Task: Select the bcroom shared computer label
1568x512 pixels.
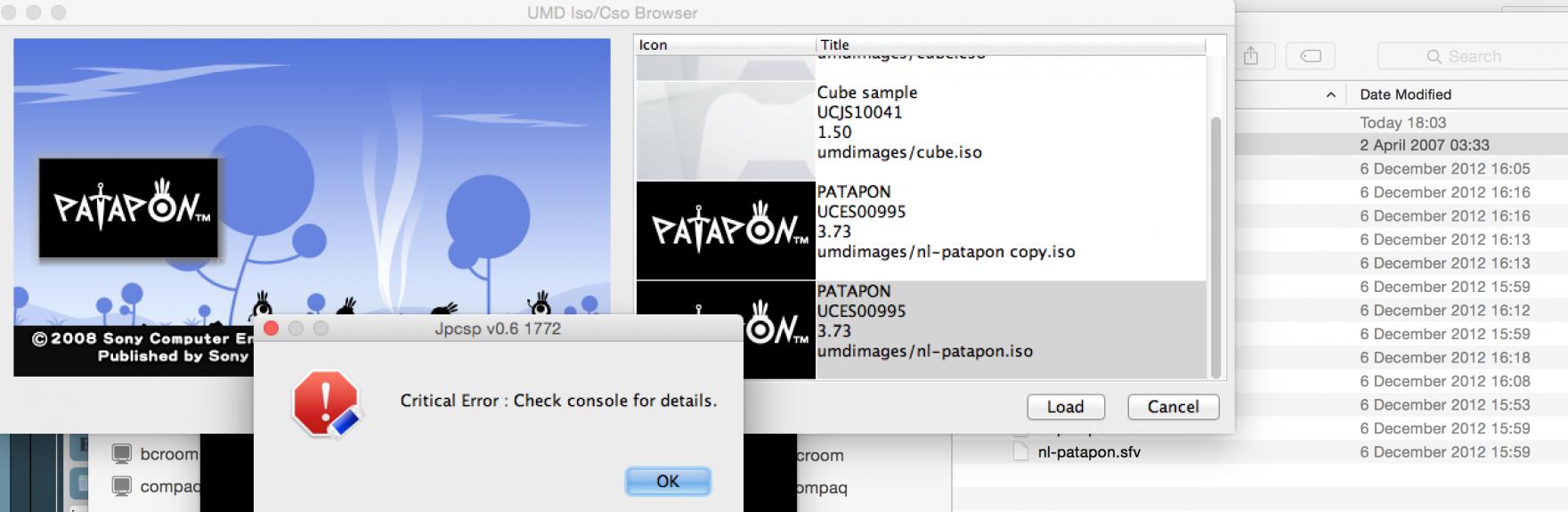Action: click(169, 454)
